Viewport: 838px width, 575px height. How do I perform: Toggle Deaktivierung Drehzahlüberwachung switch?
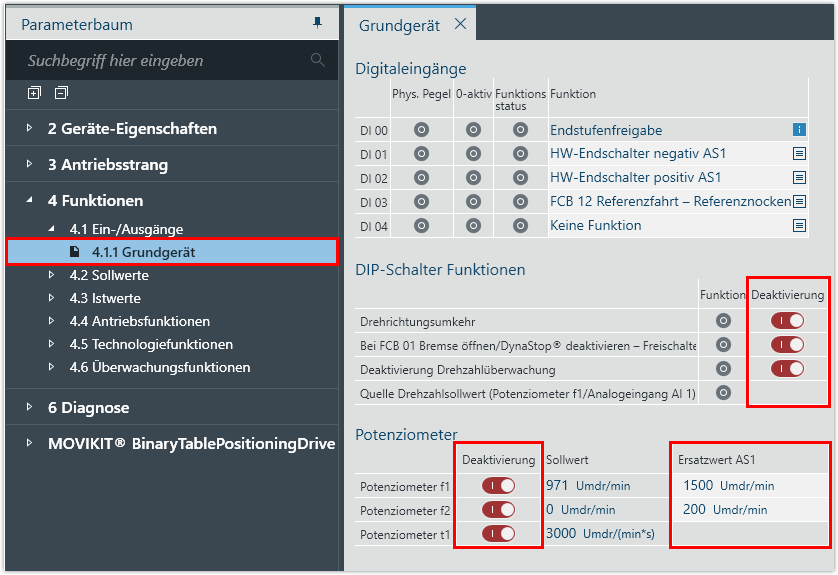787,369
